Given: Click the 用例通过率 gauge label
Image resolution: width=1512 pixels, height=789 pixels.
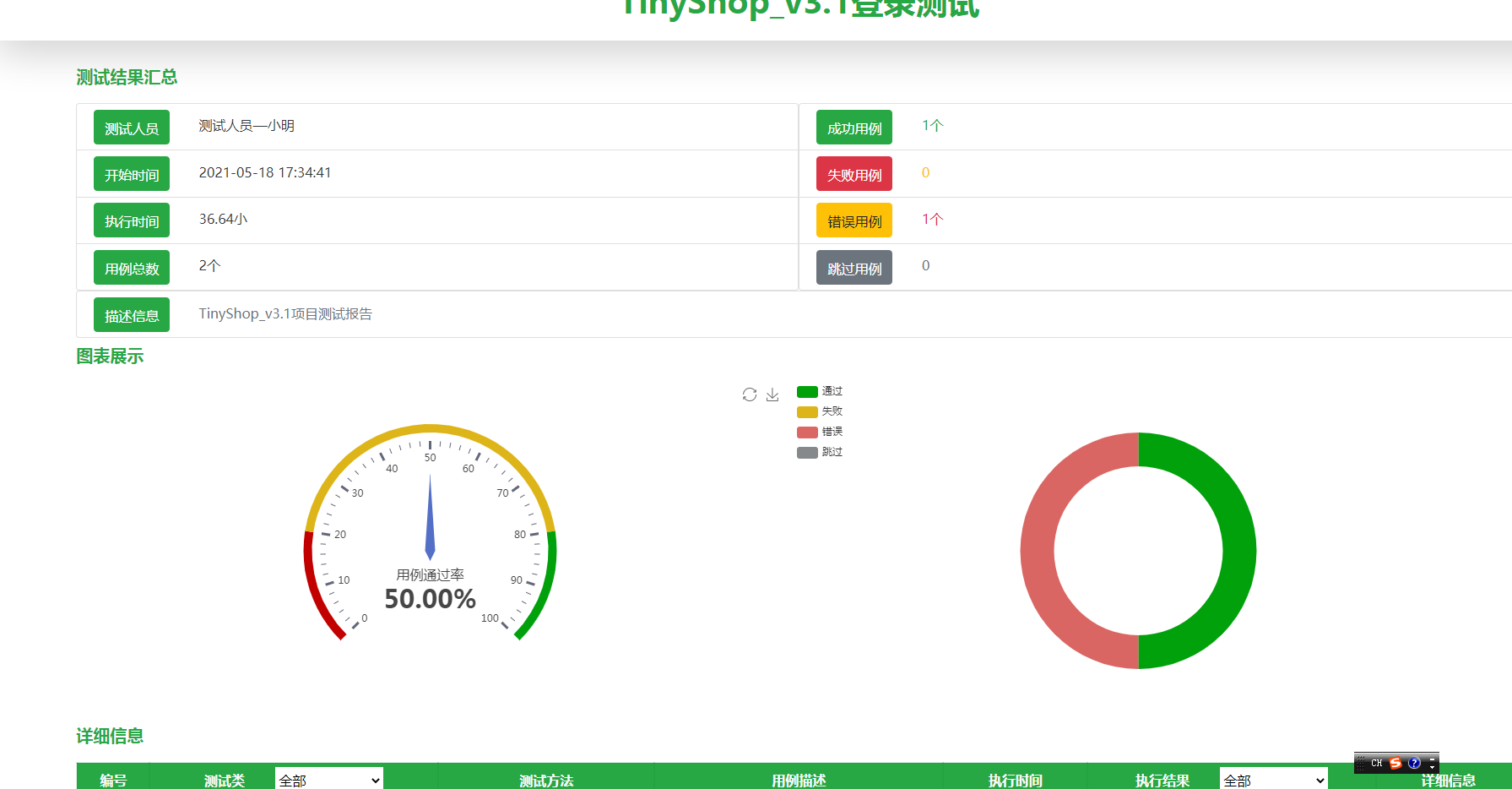Looking at the screenshot, I should (x=430, y=574).
